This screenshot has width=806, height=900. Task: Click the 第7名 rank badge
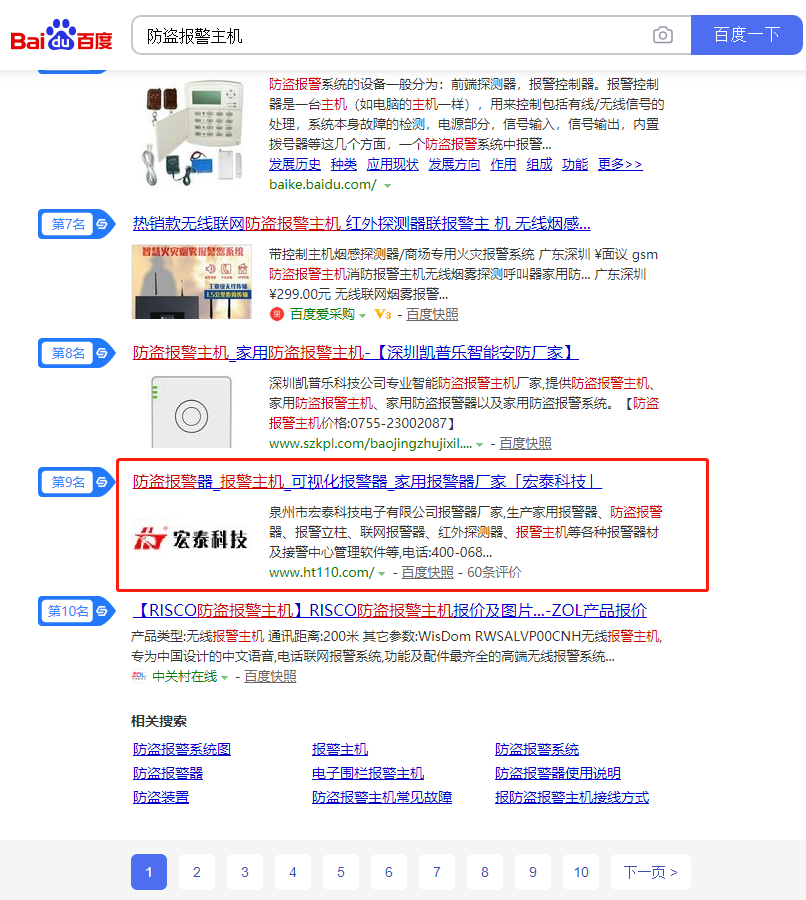coord(76,224)
